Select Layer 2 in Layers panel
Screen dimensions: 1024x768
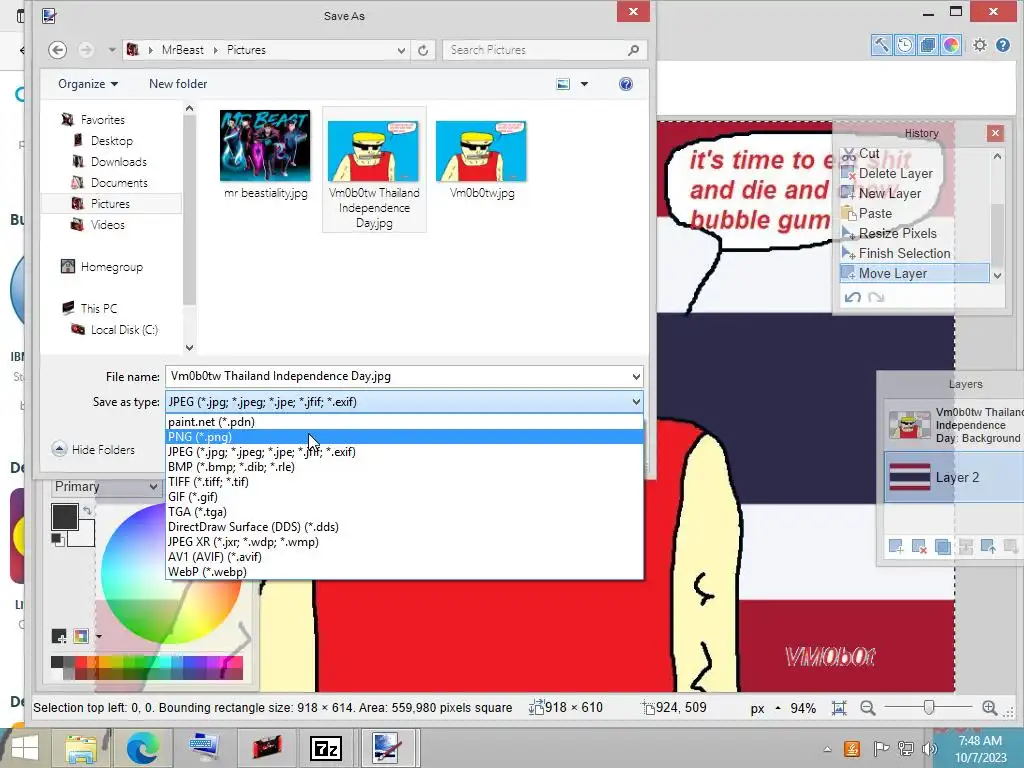point(954,477)
